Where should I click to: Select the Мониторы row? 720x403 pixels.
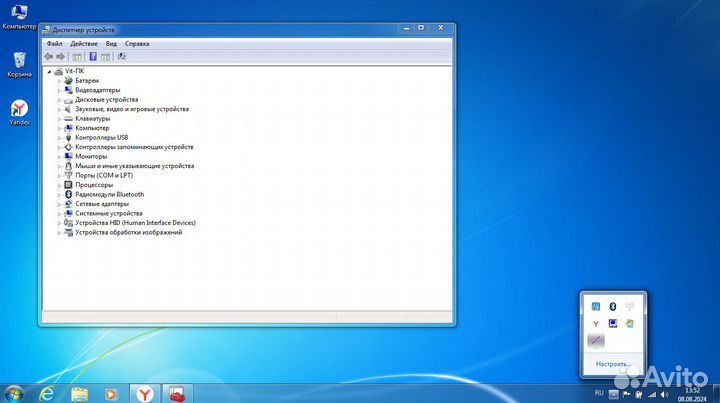point(91,157)
